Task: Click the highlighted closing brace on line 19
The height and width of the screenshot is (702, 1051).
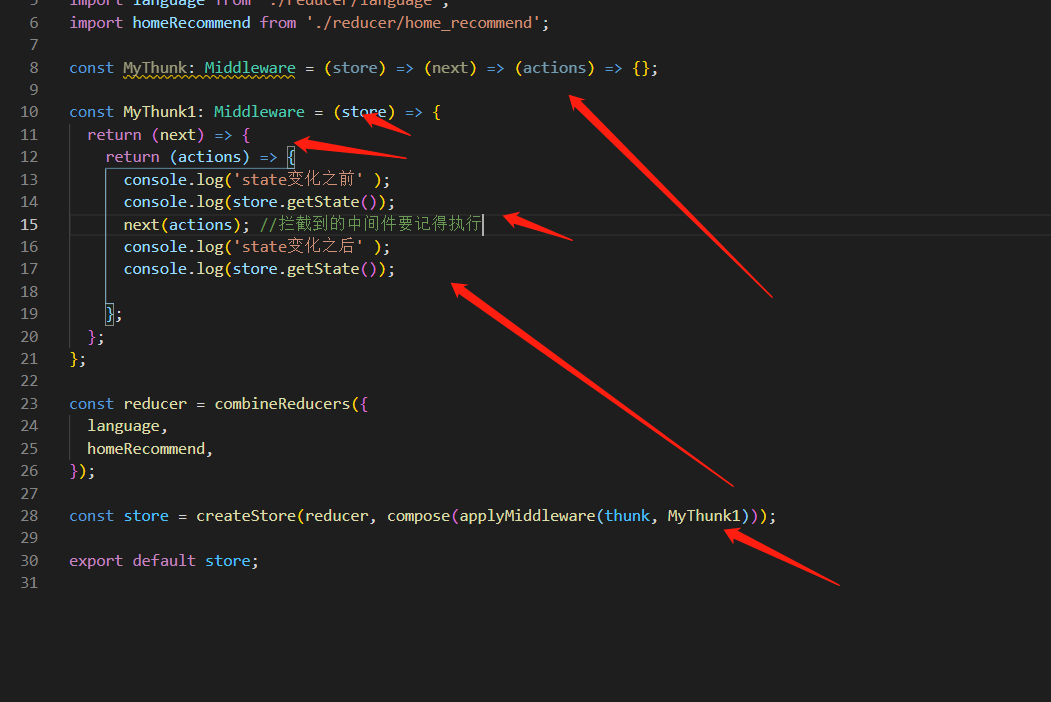Action: [x=109, y=314]
